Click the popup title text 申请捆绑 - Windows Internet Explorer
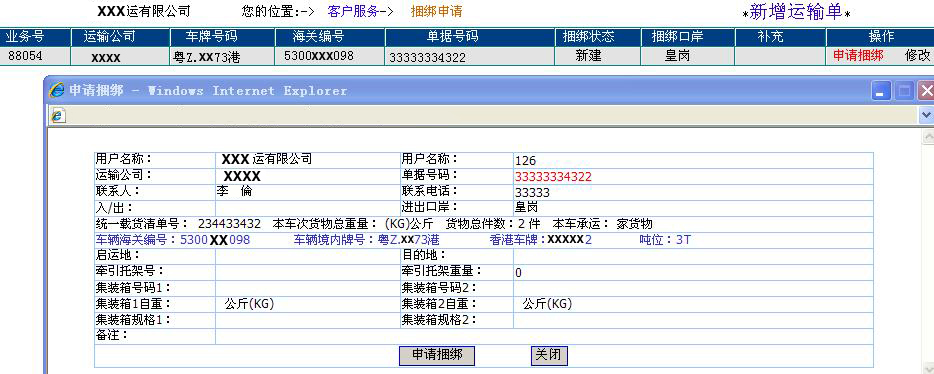This screenshot has width=934, height=374. (x=208, y=91)
